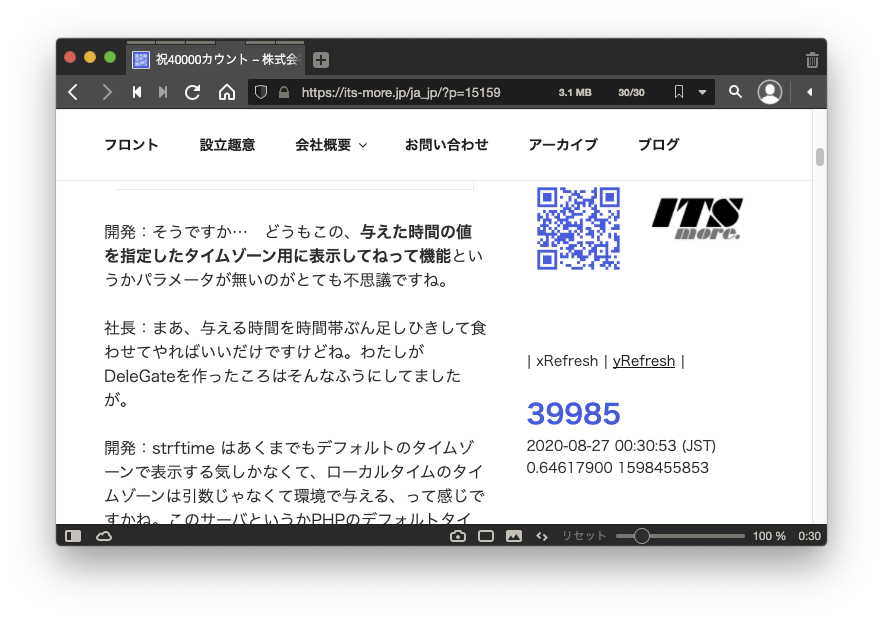883x620 pixels.
Task: Expand the address bar history dropdown
Action: point(702,92)
